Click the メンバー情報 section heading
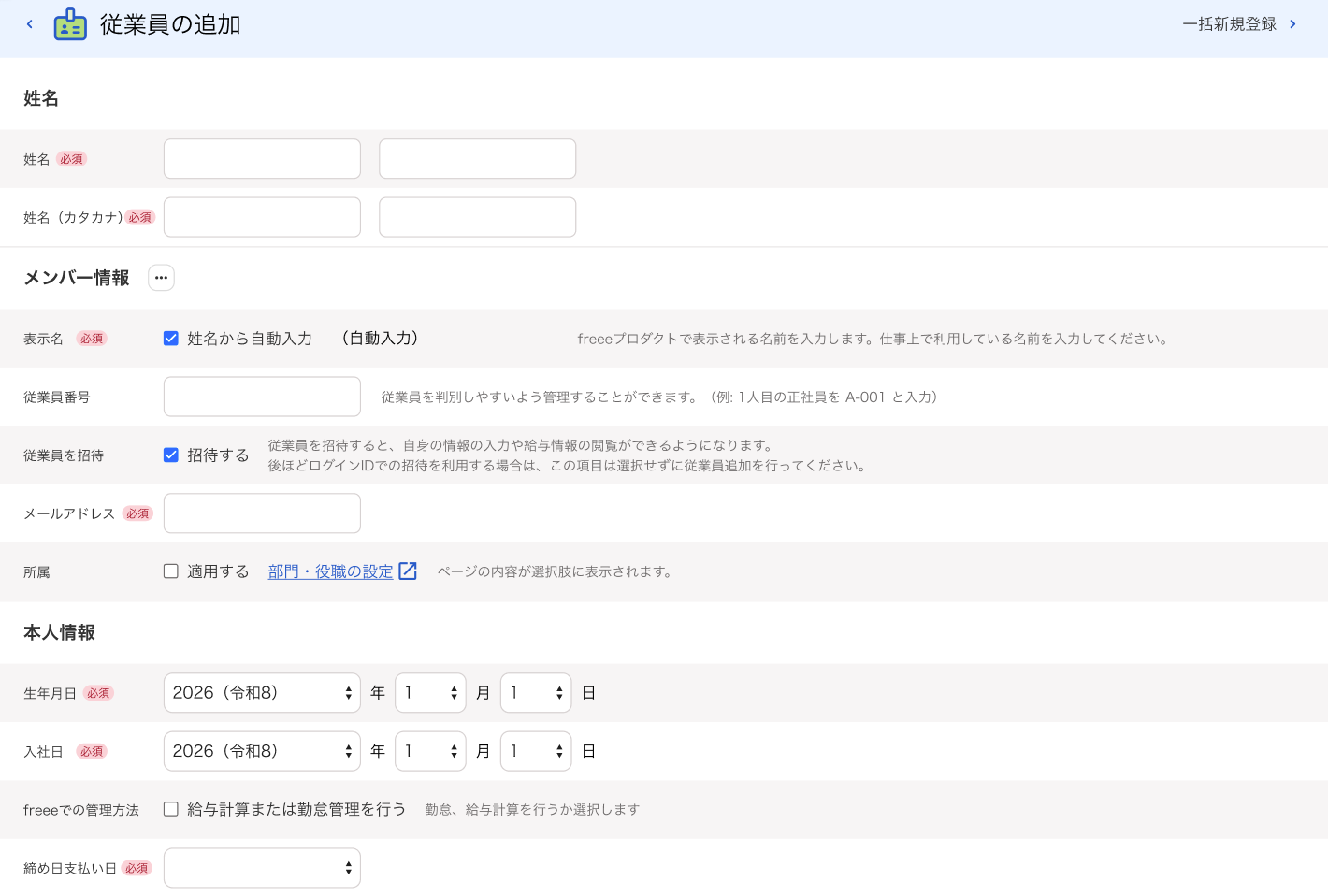 77,278
